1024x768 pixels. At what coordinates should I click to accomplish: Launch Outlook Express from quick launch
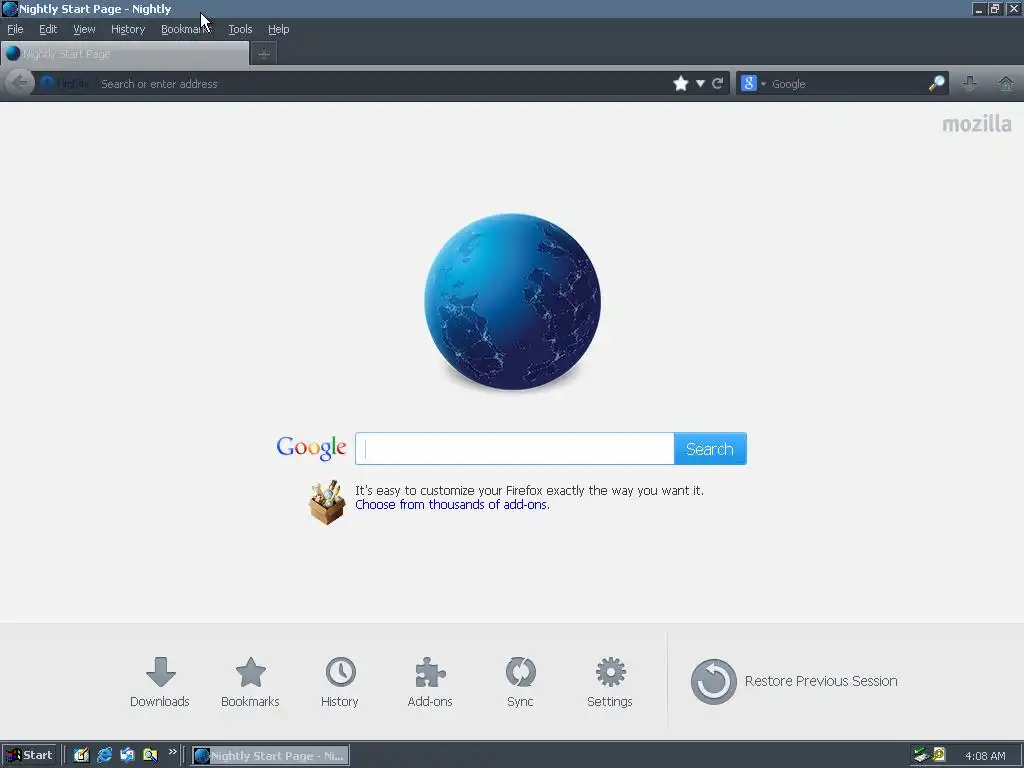click(x=127, y=755)
